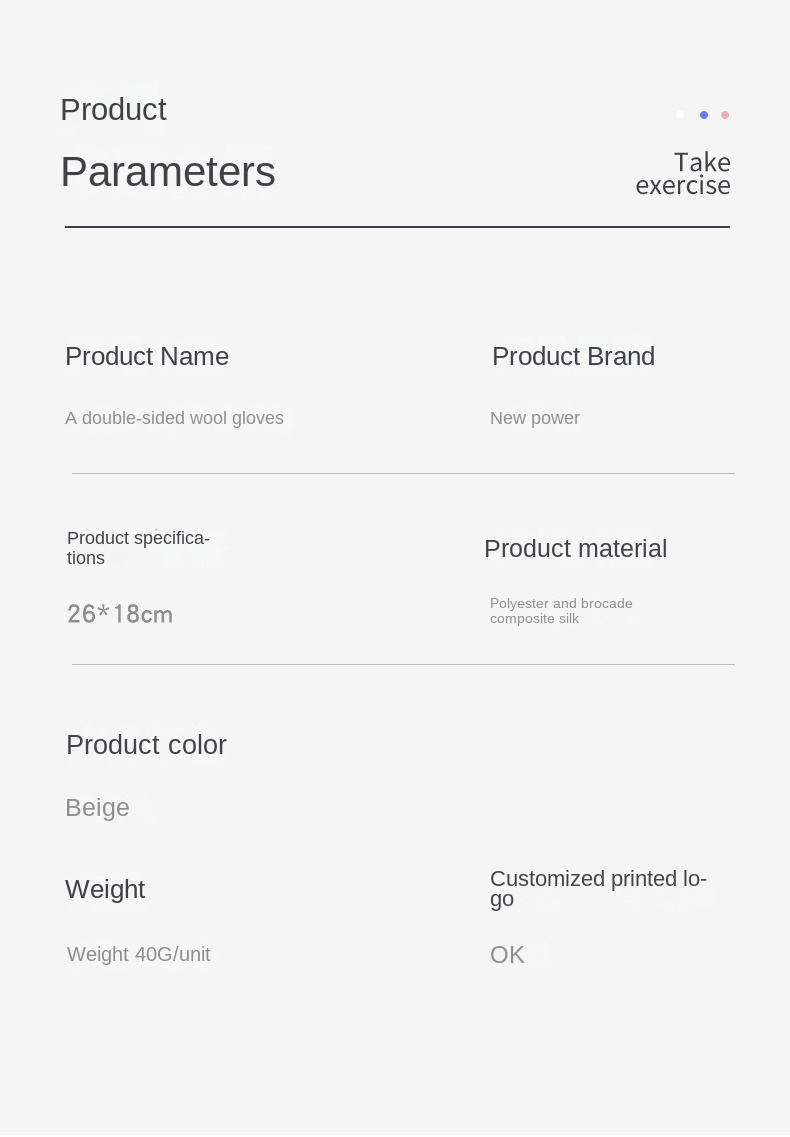790x1137 pixels.
Task: Click "Polyester and brocade composite silk" text
Action: [561, 611]
